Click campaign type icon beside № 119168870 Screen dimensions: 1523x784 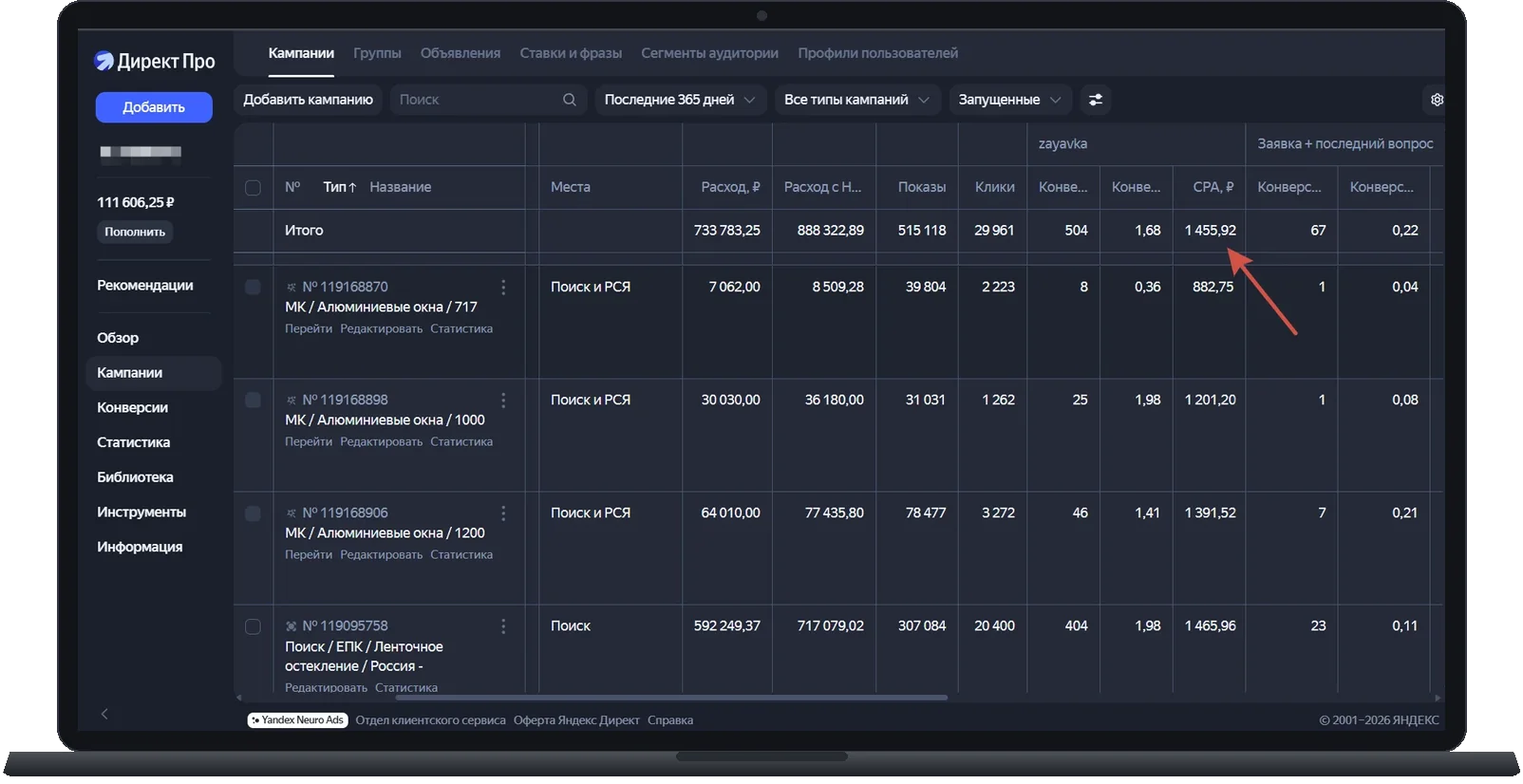pos(291,287)
